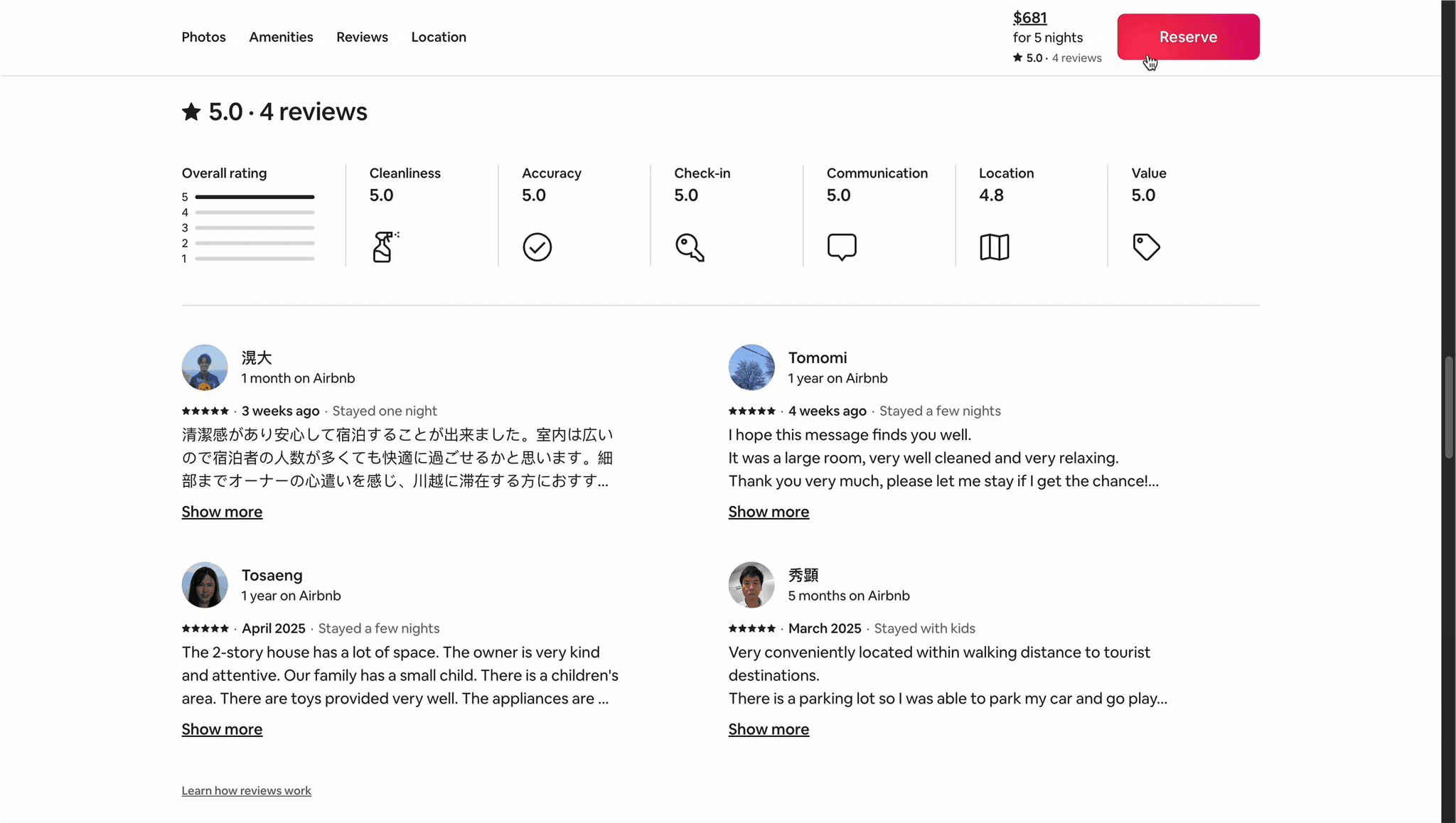Image resolution: width=1456 pixels, height=823 pixels.
Task: Click the spray bottle Cleanliness icon
Action: [382, 247]
